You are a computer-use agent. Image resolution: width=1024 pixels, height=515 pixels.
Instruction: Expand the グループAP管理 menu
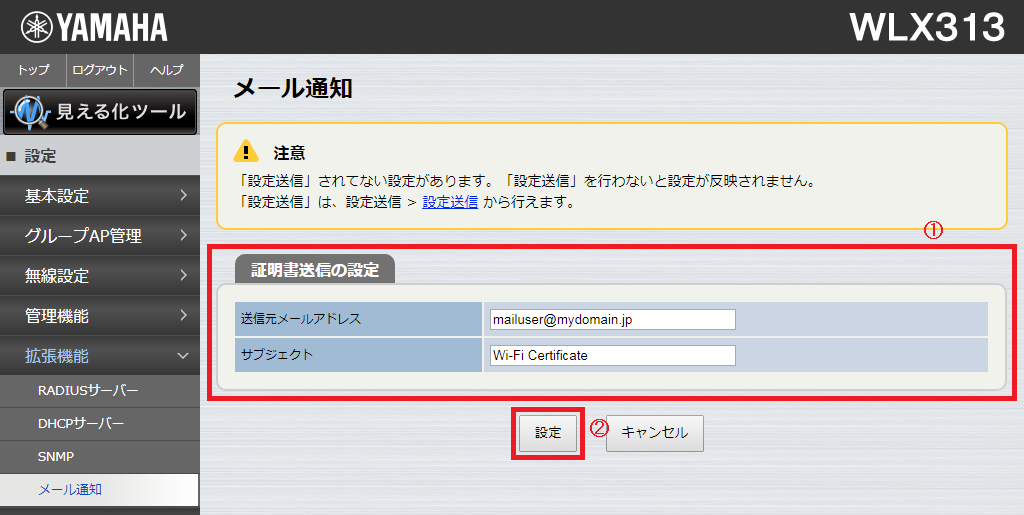[100, 235]
